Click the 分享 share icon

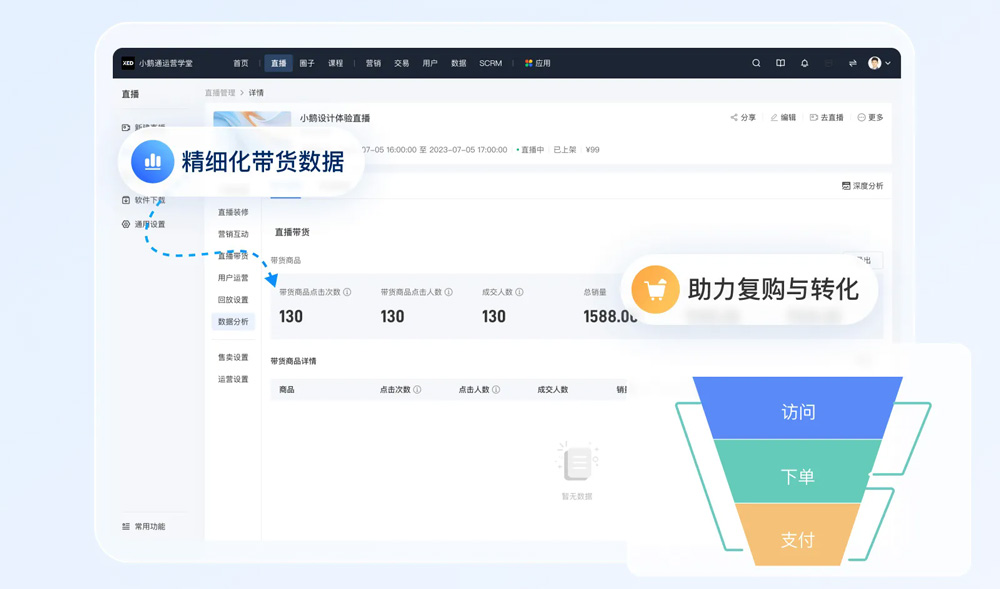(734, 117)
